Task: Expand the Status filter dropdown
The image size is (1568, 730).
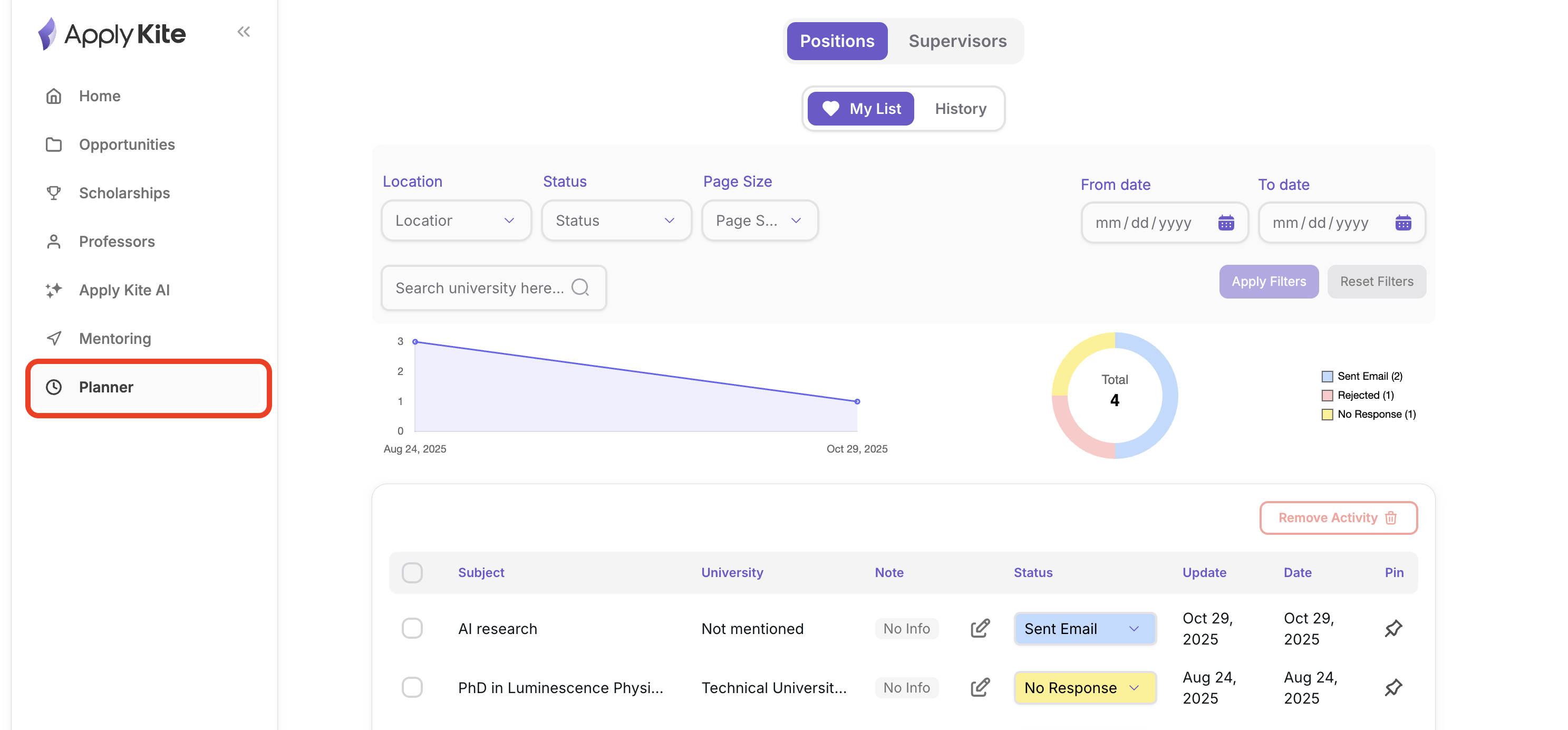Action: [x=616, y=220]
